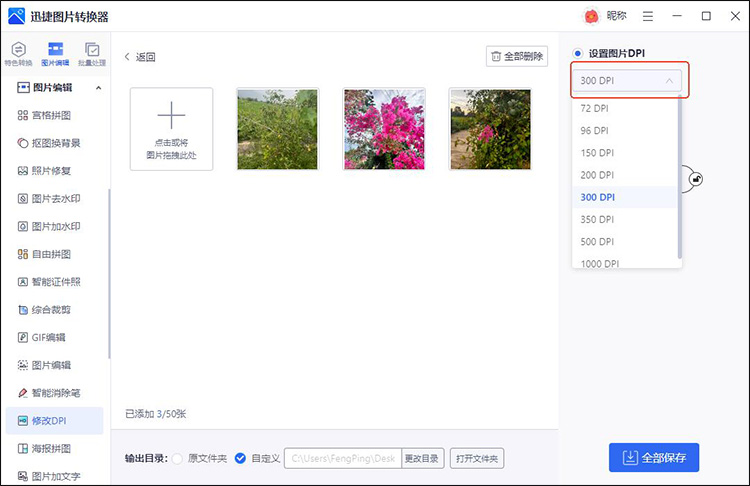Select 综合裁剪 tool
Image resolution: width=750 pixels, height=486 pixels.
point(44,309)
